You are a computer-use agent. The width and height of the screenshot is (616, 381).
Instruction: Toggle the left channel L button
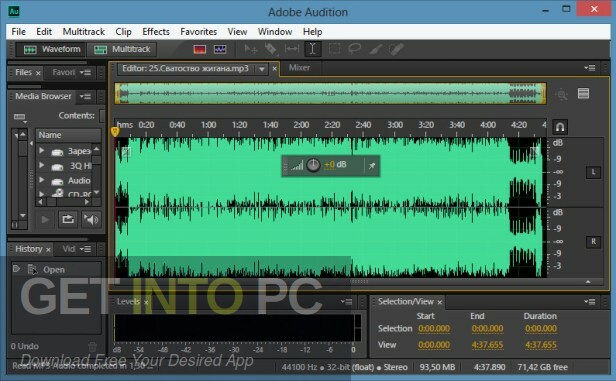[593, 172]
